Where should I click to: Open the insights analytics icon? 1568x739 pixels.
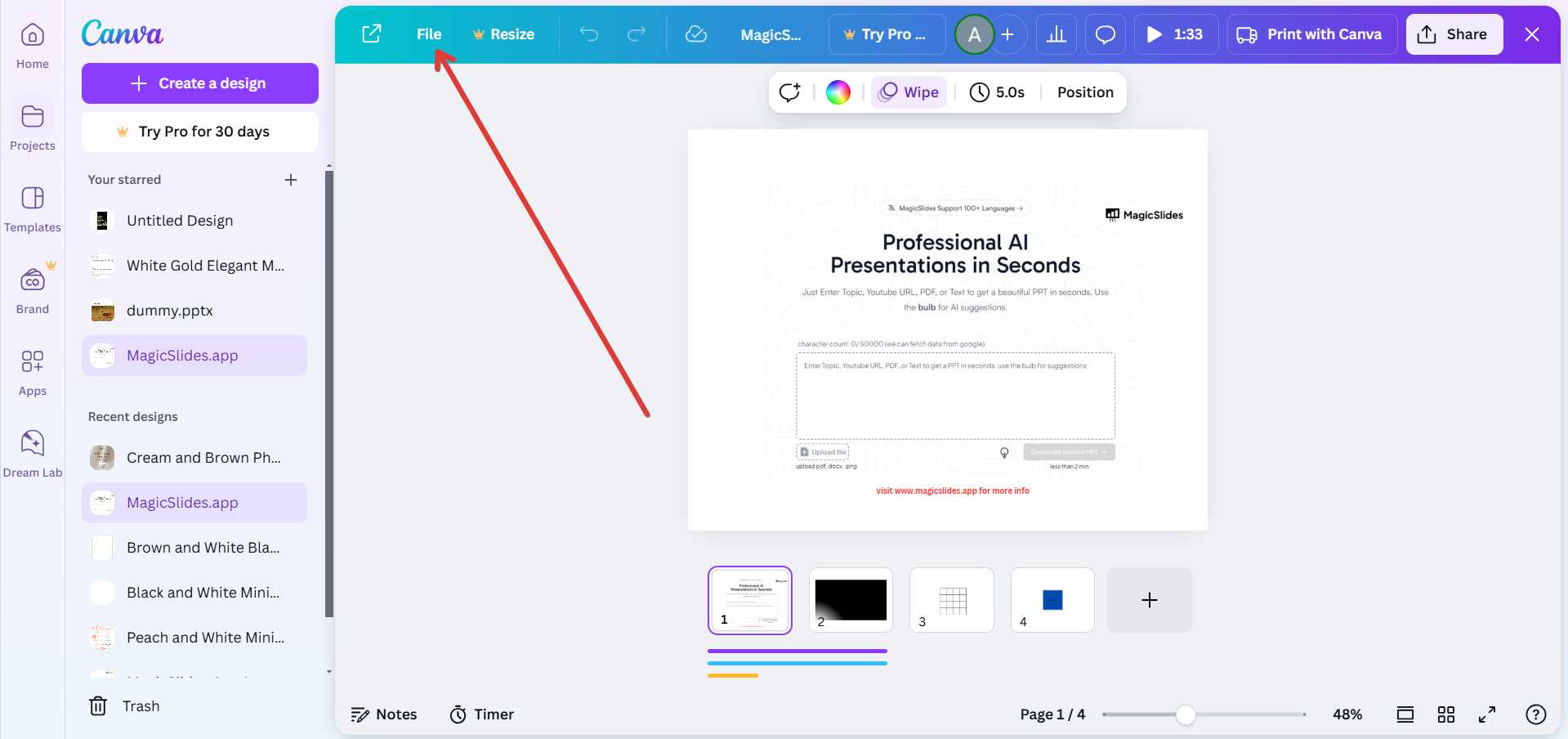(x=1057, y=34)
